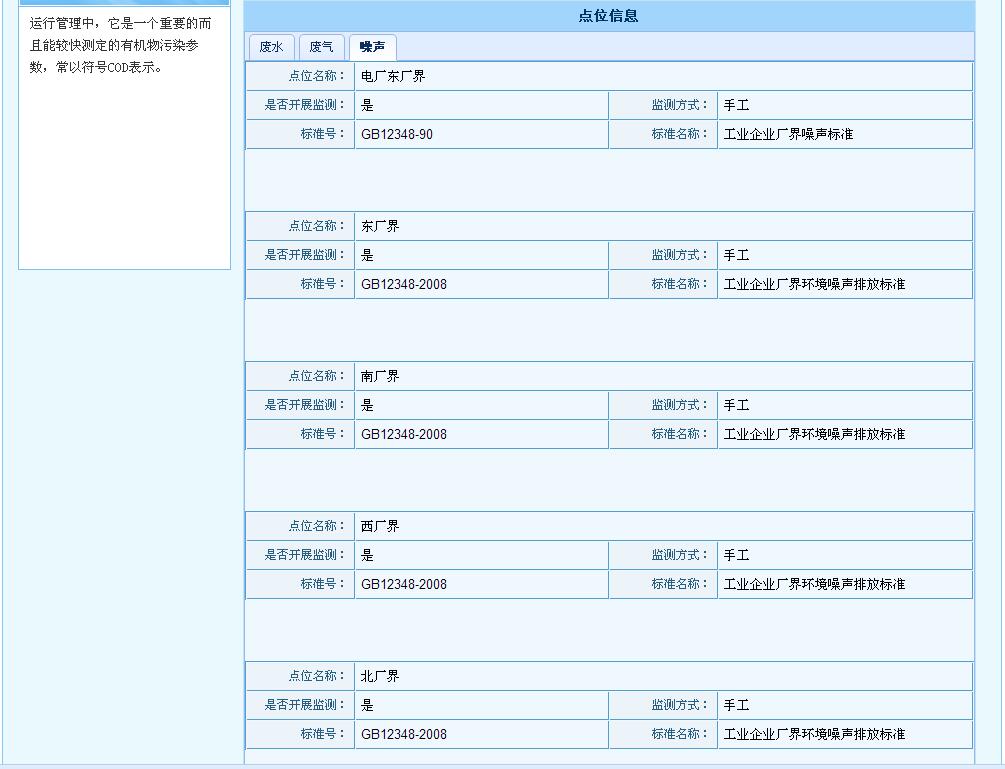
Task: Click 工业企业厂界环境噪声排放标准 for 西厂界
Action: click(816, 583)
